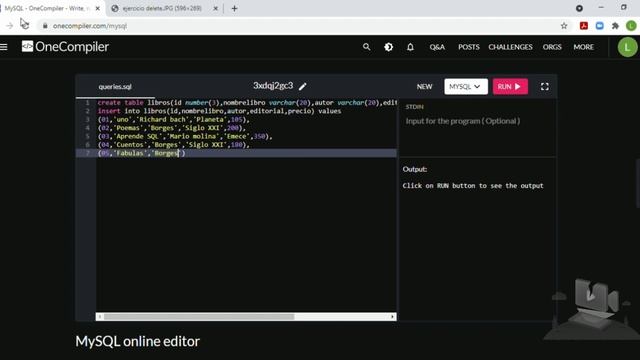Select the queries.sql file tab
Image resolution: width=640 pixels, height=360 pixels.
click(x=115, y=87)
